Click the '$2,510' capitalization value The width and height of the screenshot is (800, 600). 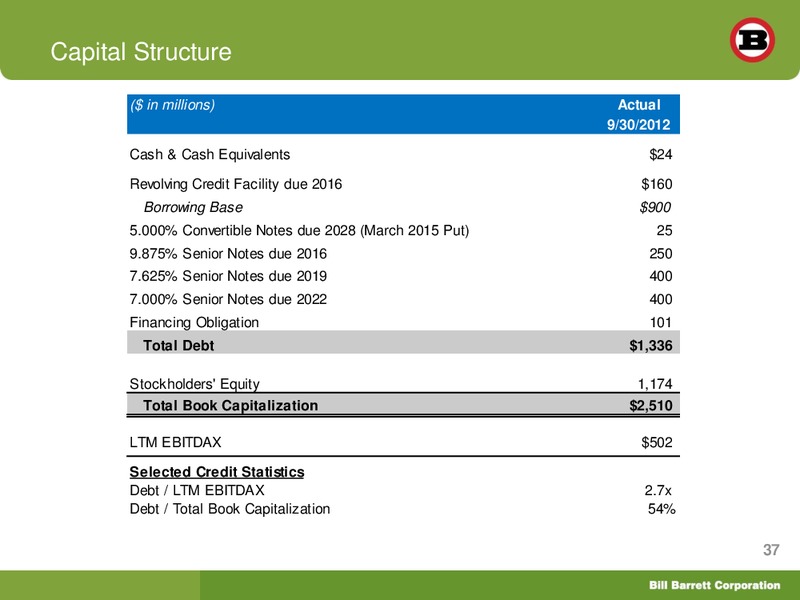pyautogui.click(x=651, y=406)
